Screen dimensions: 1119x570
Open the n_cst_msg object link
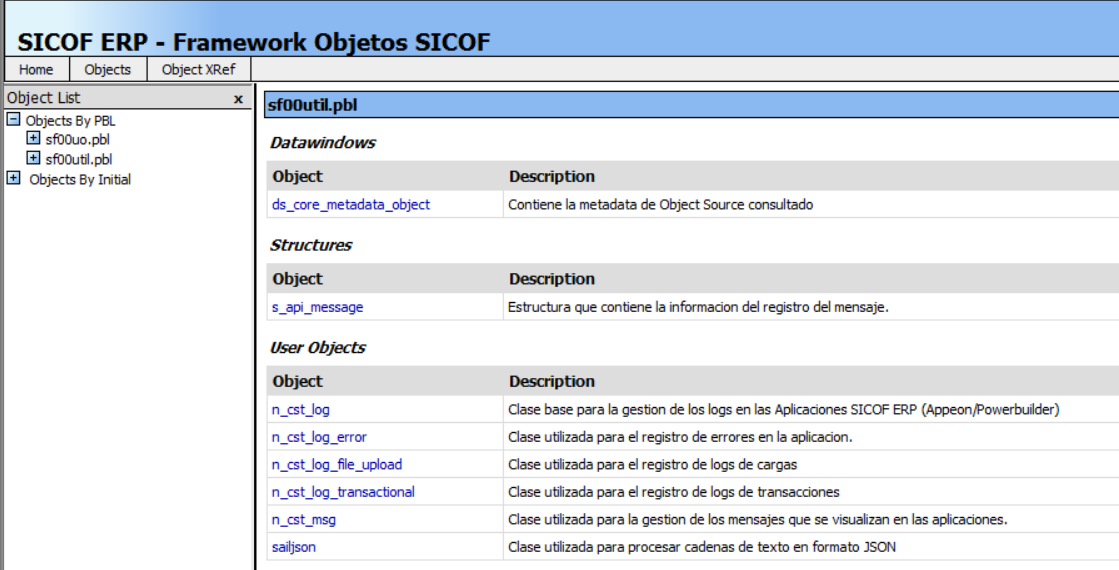coord(303,519)
